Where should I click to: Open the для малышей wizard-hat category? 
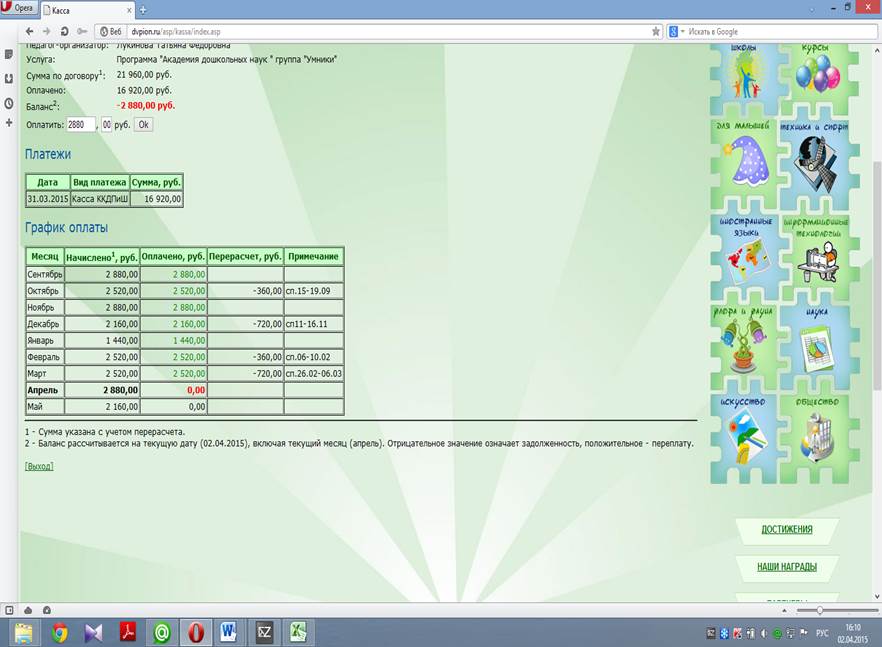745,163
